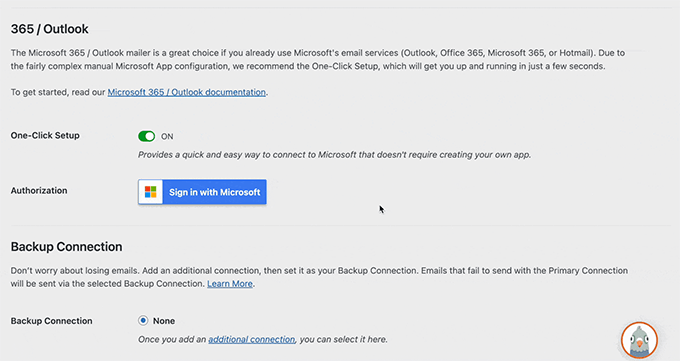Click the 365 / Outlook section heading

pyautogui.click(x=49, y=29)
